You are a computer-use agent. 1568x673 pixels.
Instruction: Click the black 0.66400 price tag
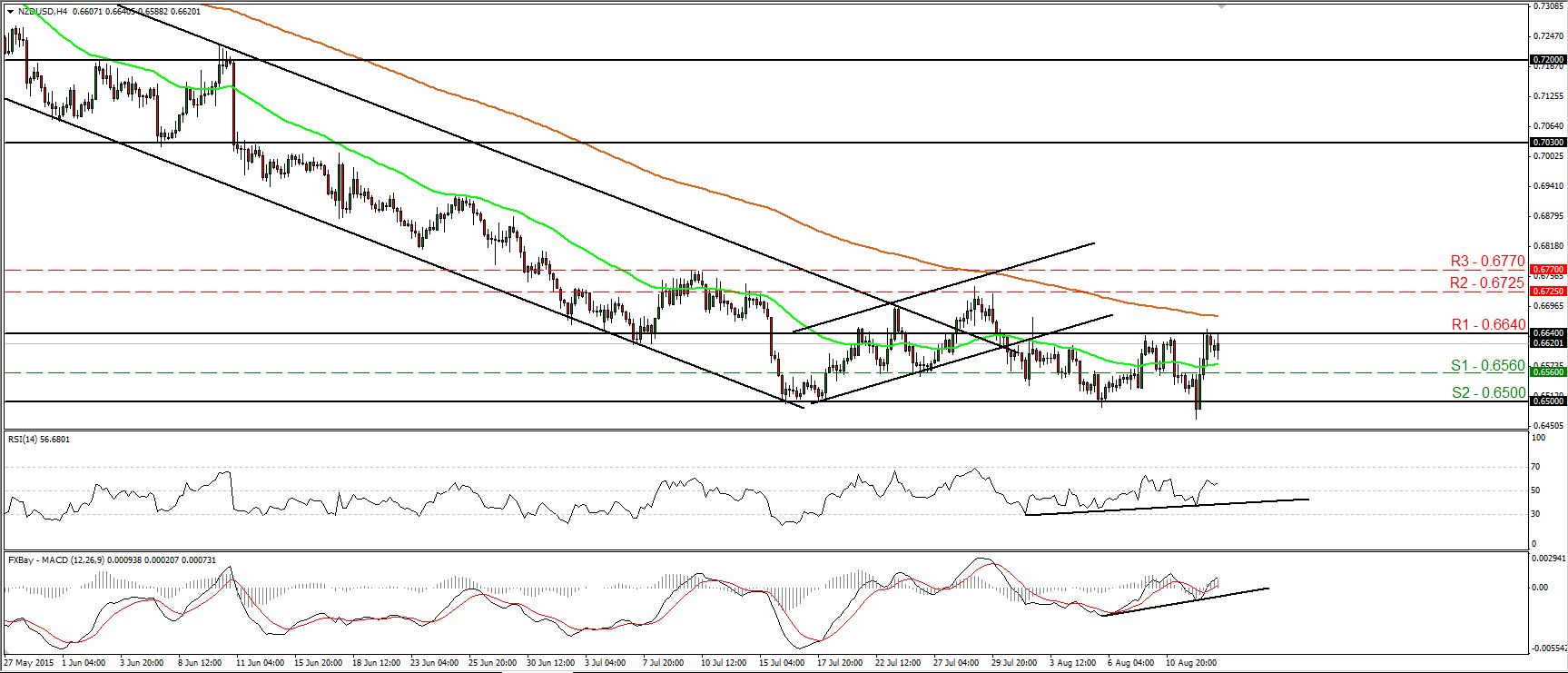coord(1548,333)
